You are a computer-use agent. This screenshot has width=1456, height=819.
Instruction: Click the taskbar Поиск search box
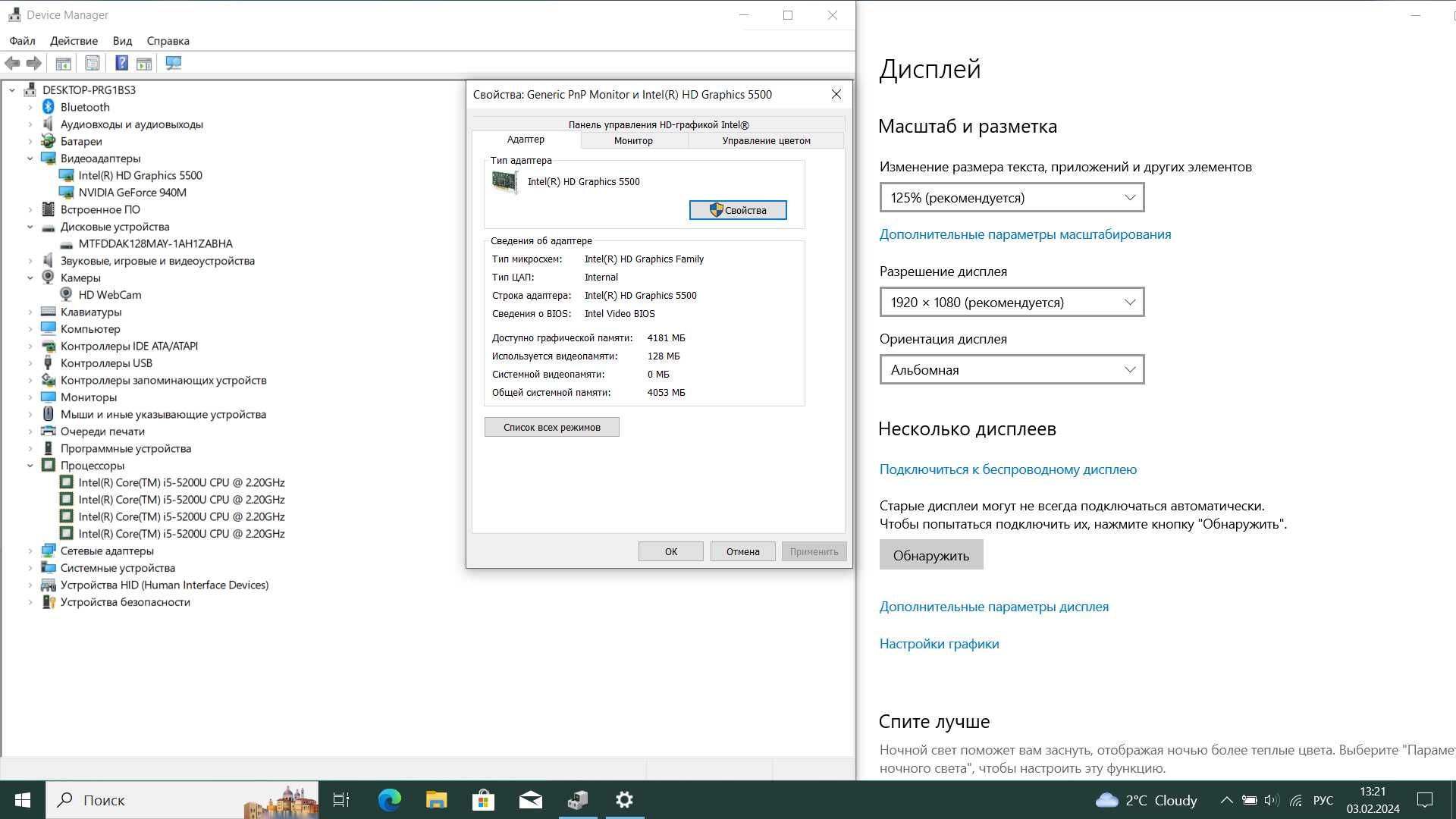point(182,800)
